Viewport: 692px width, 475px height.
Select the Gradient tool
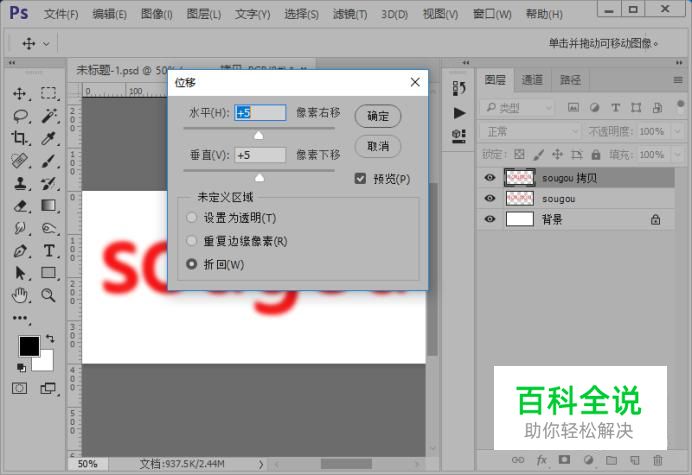[49, 206]
